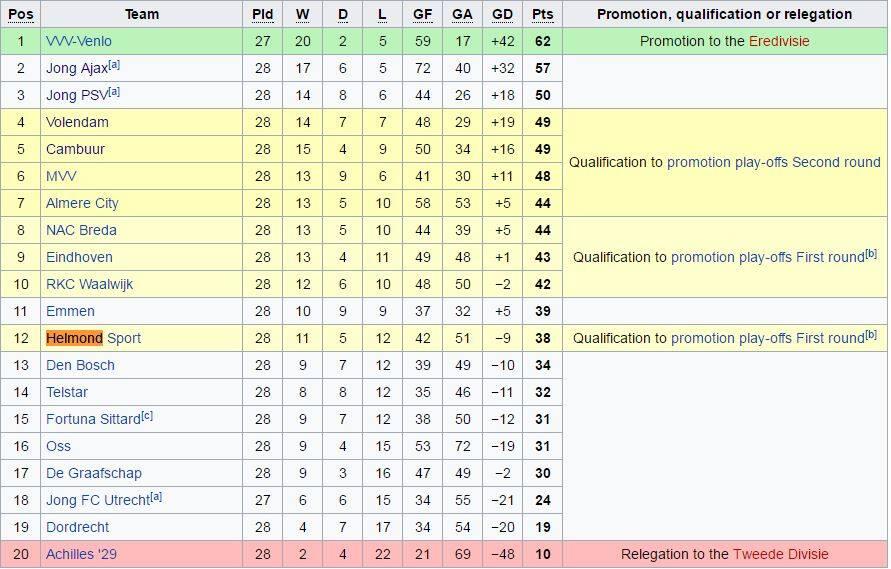Open footnote [b] in Helmond Sport row

pos(871,335)
